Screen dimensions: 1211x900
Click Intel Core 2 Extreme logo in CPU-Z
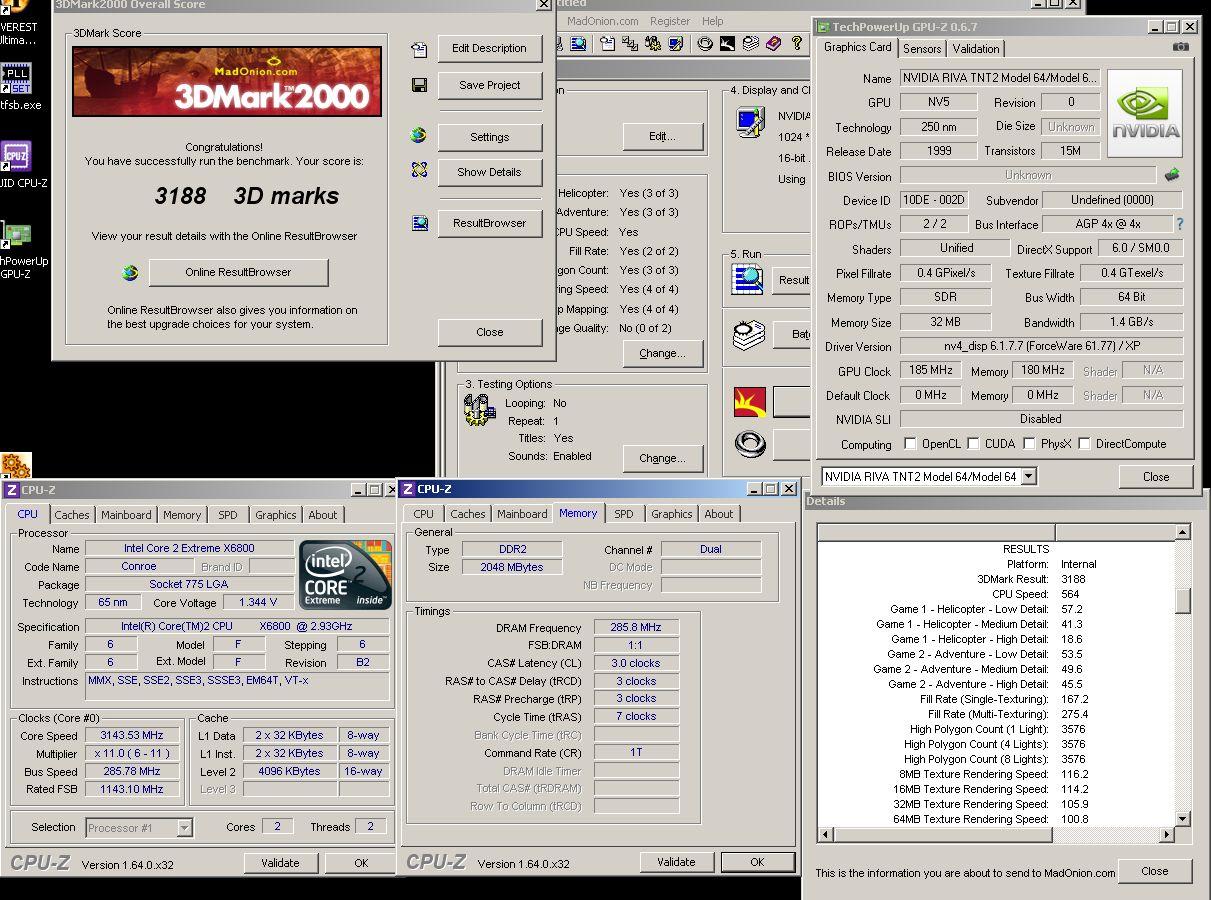pyautogui.click(x=346, y=575)
